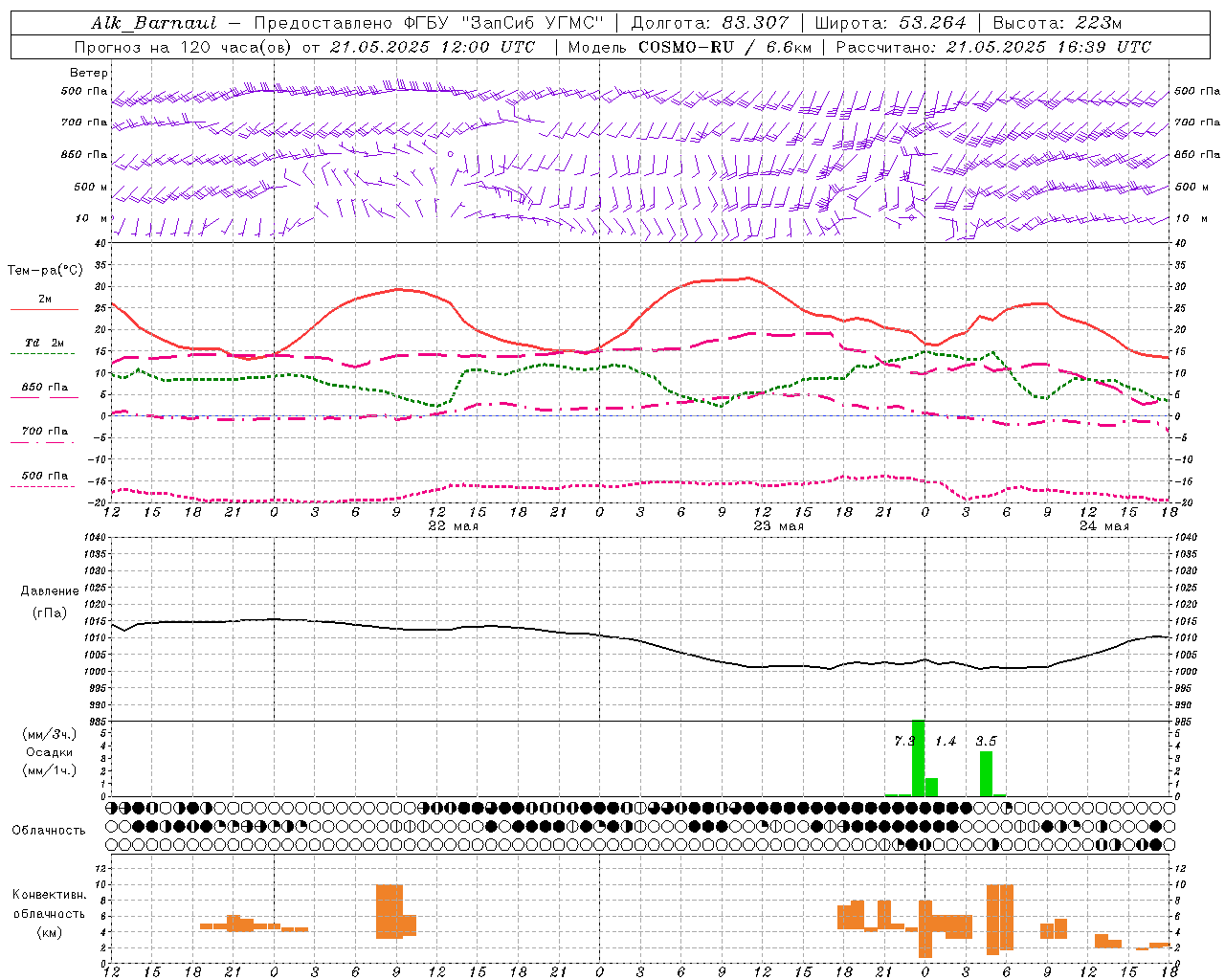
Task: Click the 'Ветер' wind panel label
Action: (x=89, y=73)
